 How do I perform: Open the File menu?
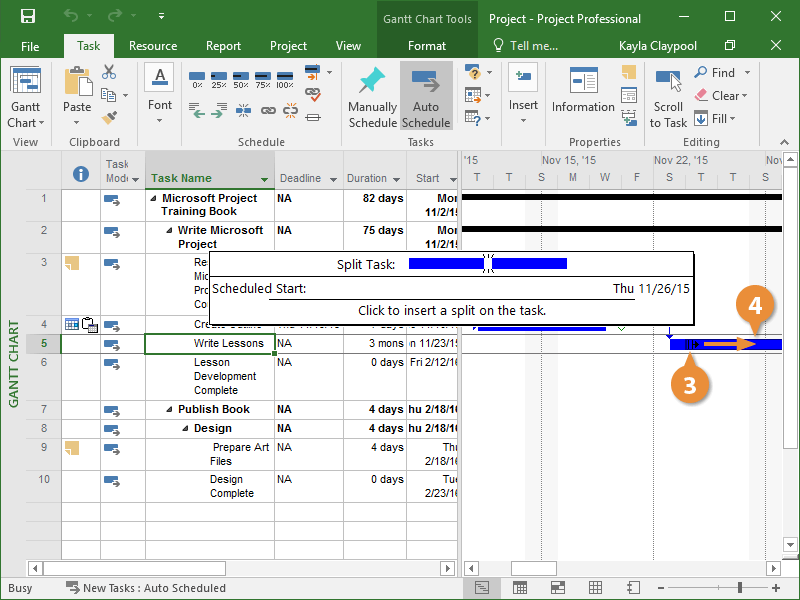tap(30, 46)
